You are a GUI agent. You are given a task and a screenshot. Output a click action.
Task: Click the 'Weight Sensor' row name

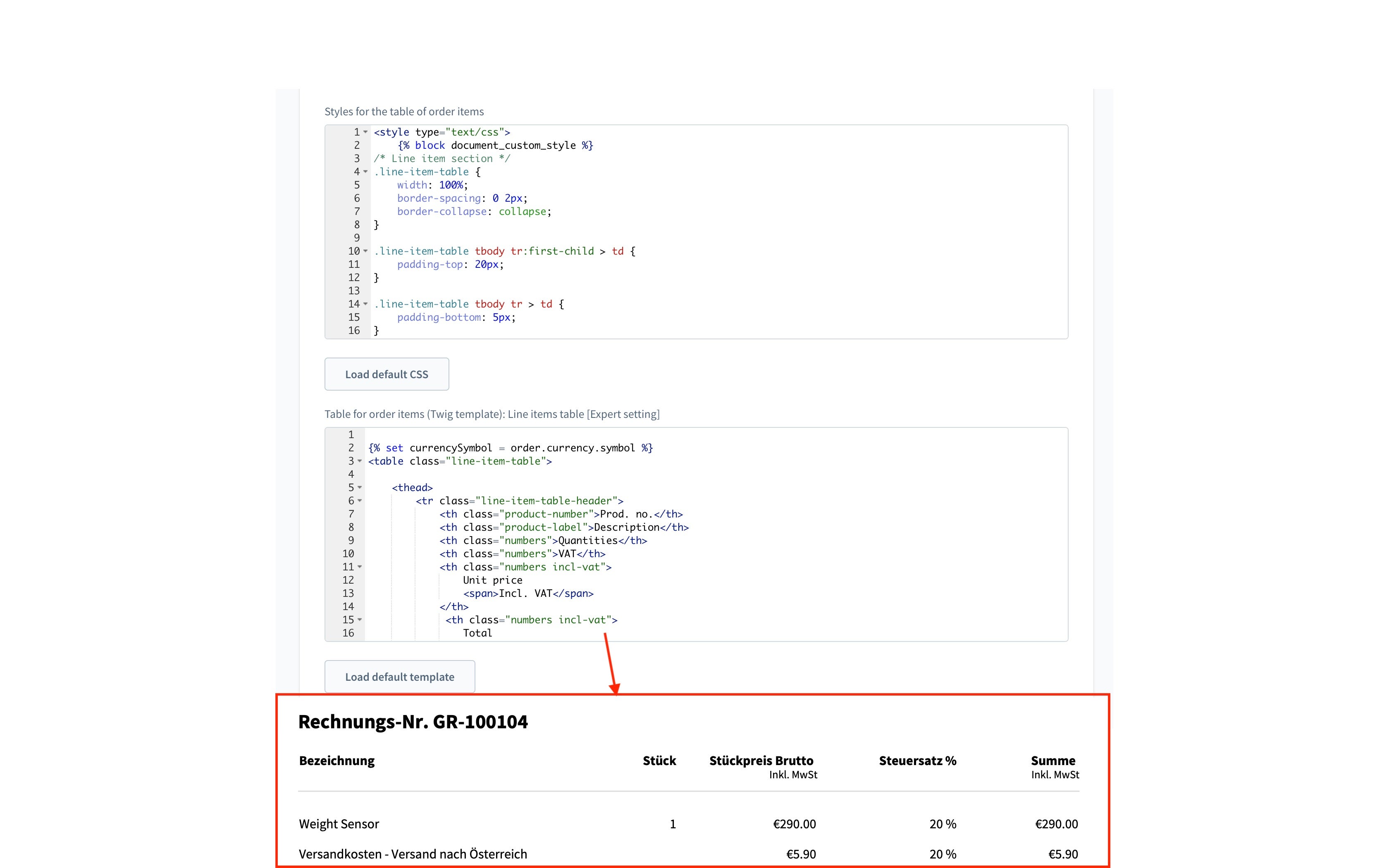pyautogui.click(x=339, y=824)
